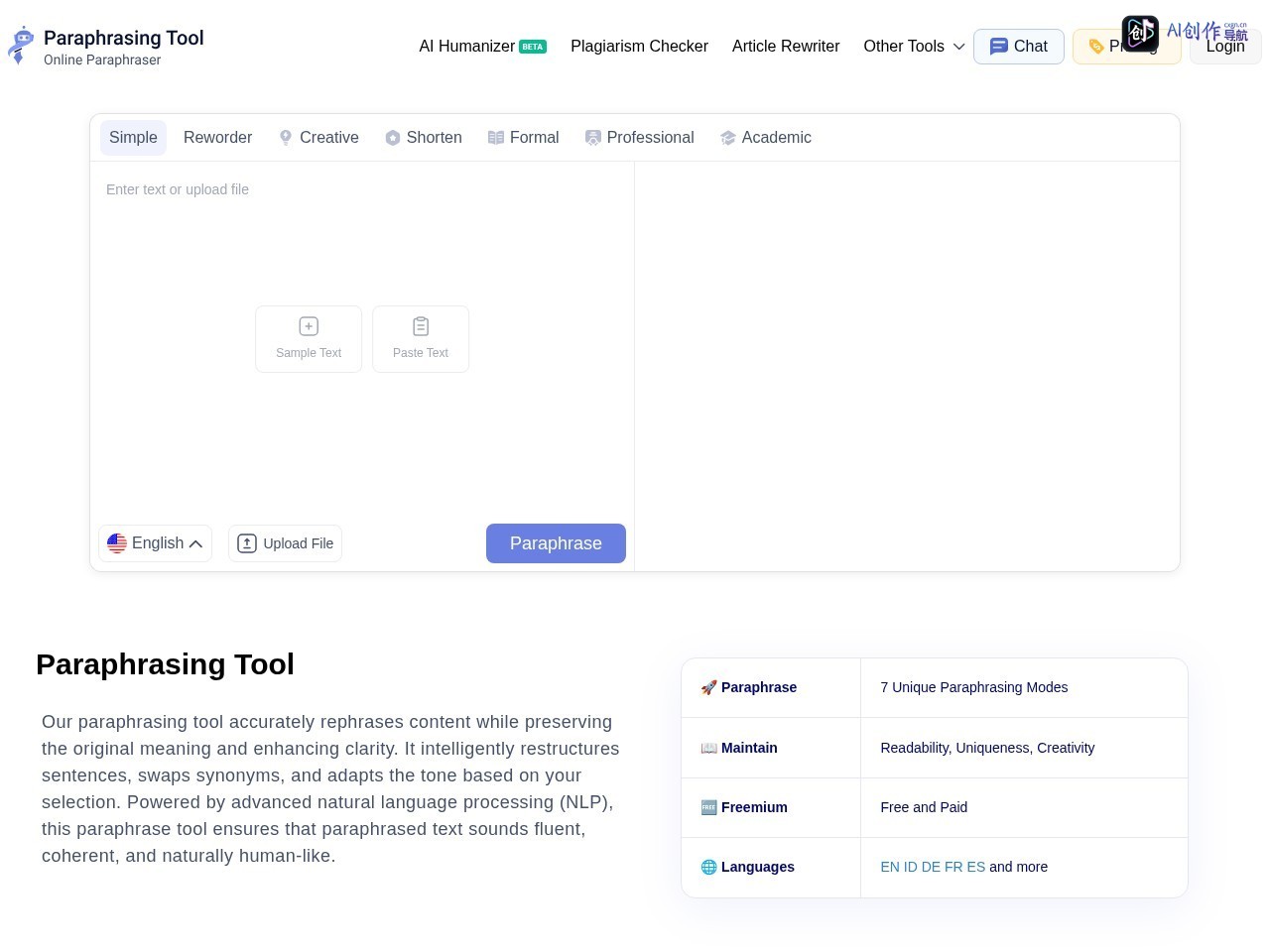Image resolution: width=1270 pixels, height=952 pixels.
Task: Click the book icon beside Maintain row
Action: coord(708,748)
